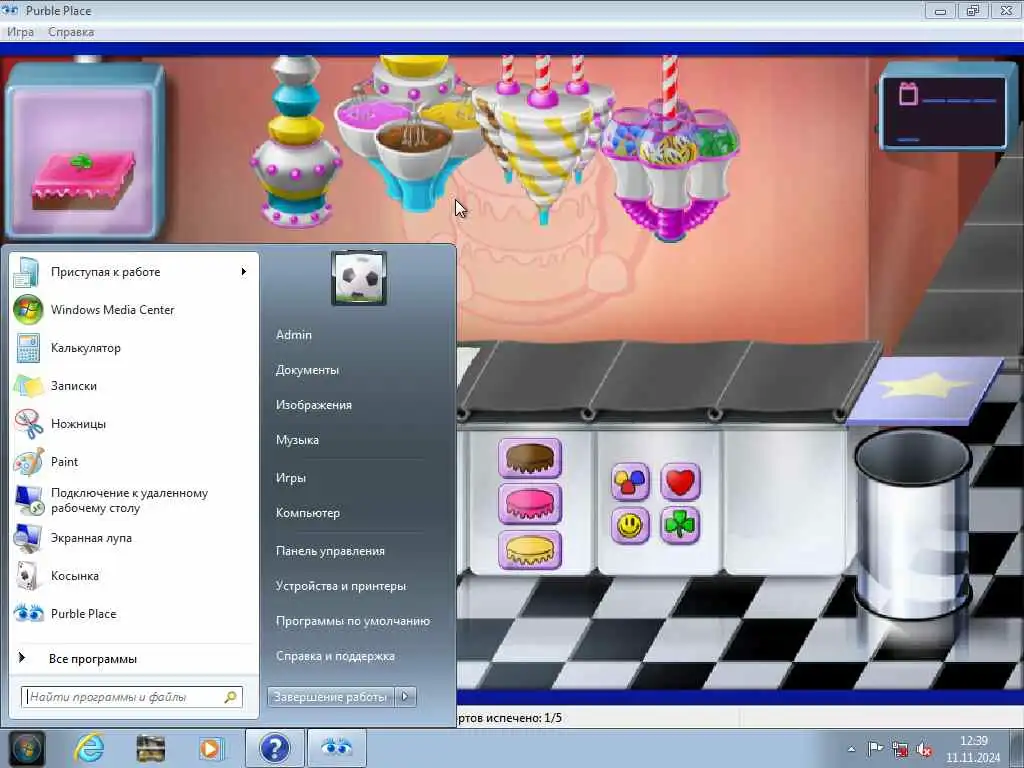Image resolution: width=1024 pixels, height=768 pixels.
Task: Click the search magnifier icon in Start menu
Action: click(x=231, y=697)
